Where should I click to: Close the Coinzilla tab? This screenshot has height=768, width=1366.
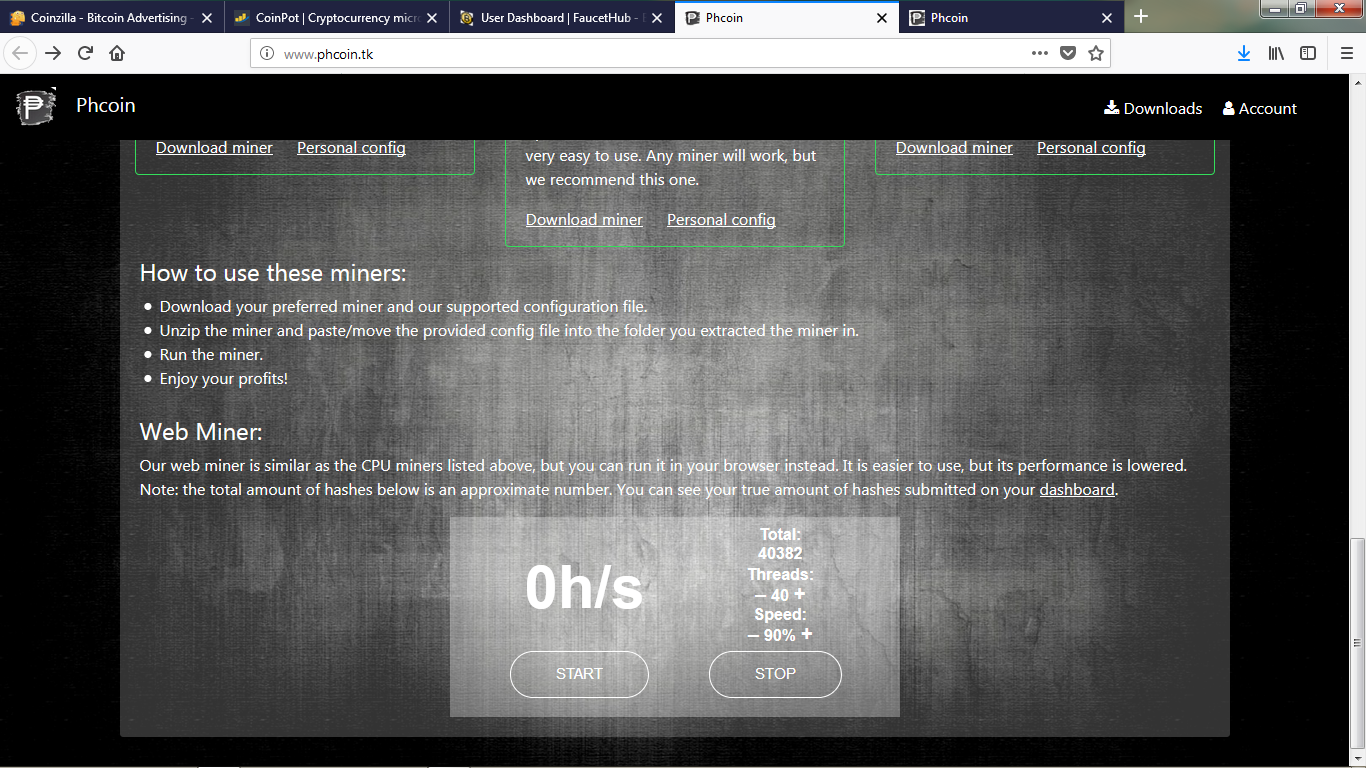coord(207,18)
